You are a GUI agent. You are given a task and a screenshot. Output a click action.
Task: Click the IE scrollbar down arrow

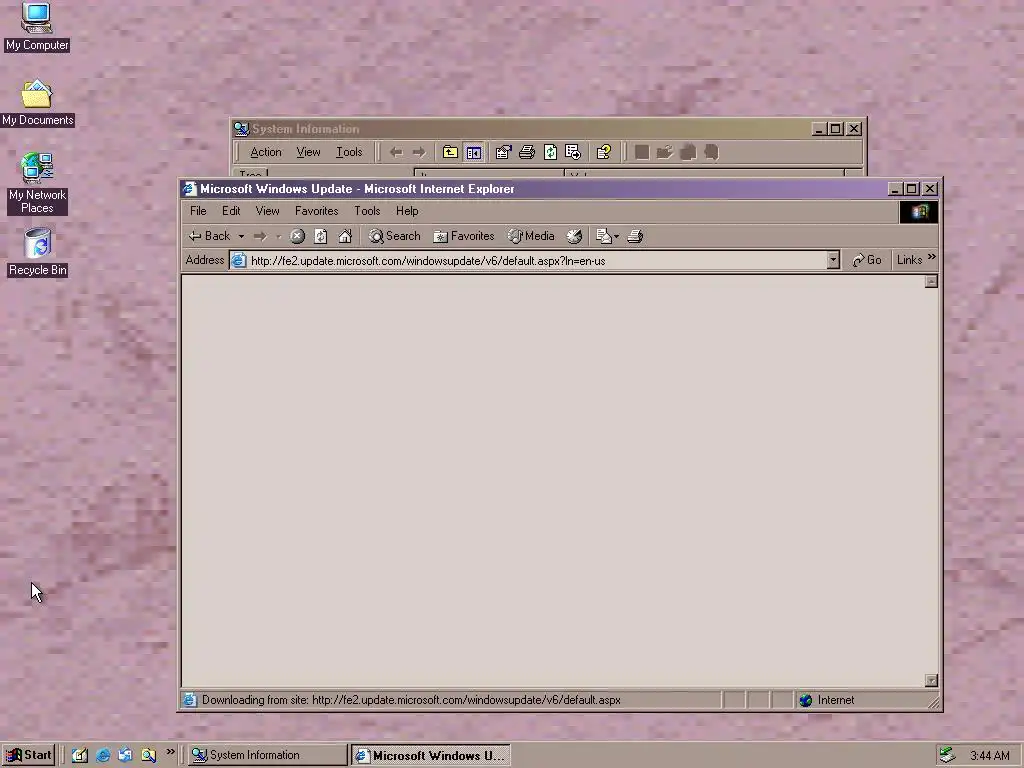coord(931,680)
